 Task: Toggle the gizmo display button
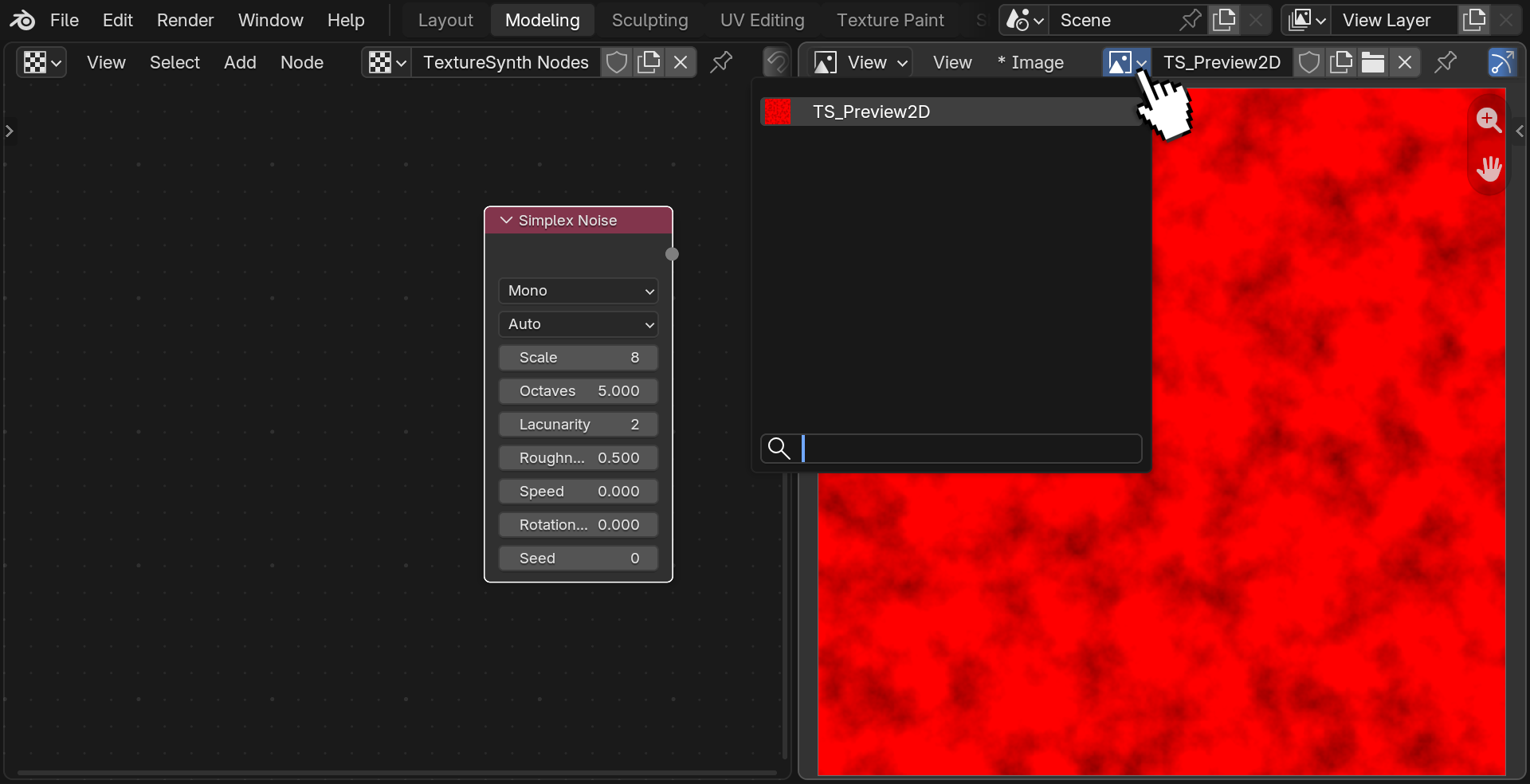click(1502, 62)
